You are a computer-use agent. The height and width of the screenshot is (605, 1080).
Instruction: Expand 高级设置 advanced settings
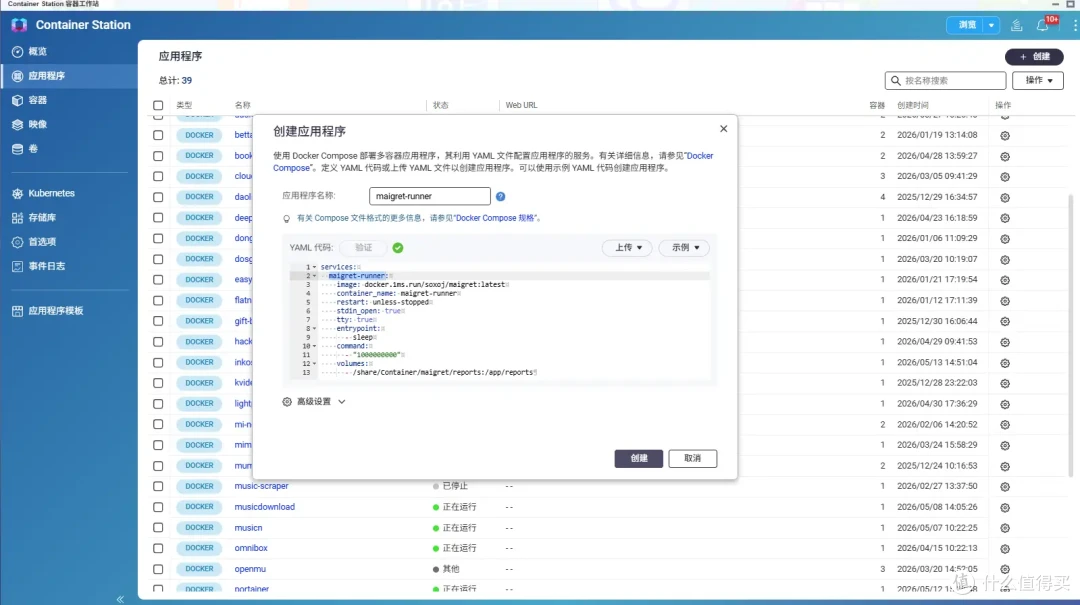[x=314, y=402]
